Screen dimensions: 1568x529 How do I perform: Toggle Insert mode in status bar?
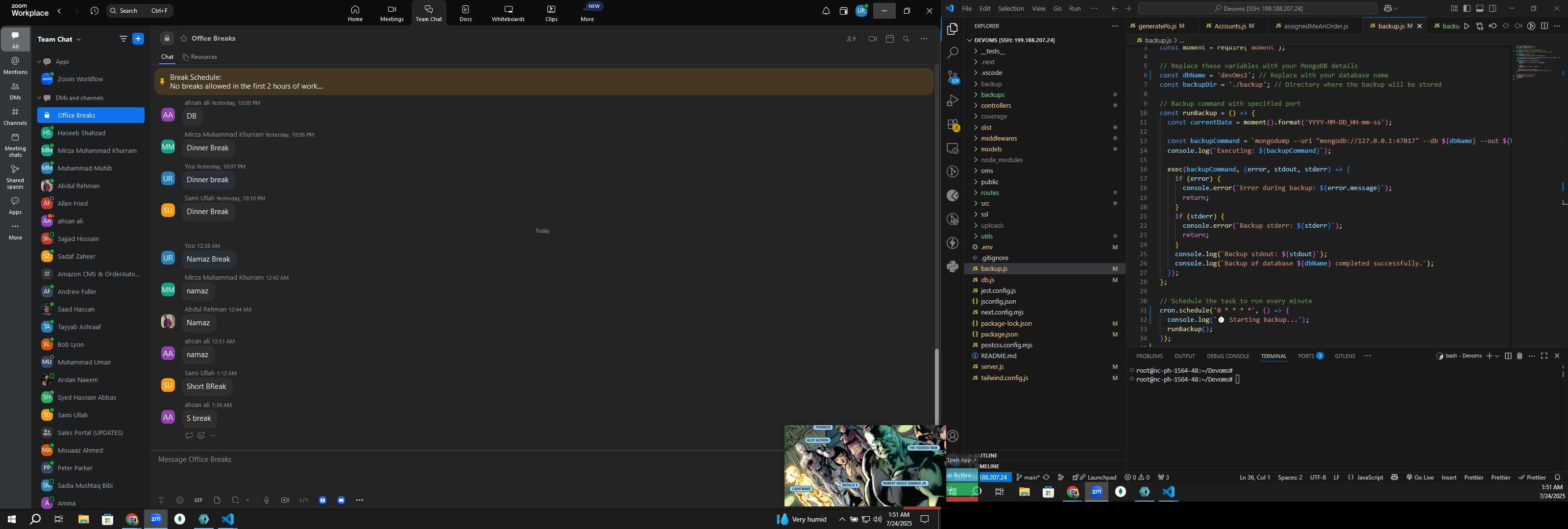(x=1449, y=477)
